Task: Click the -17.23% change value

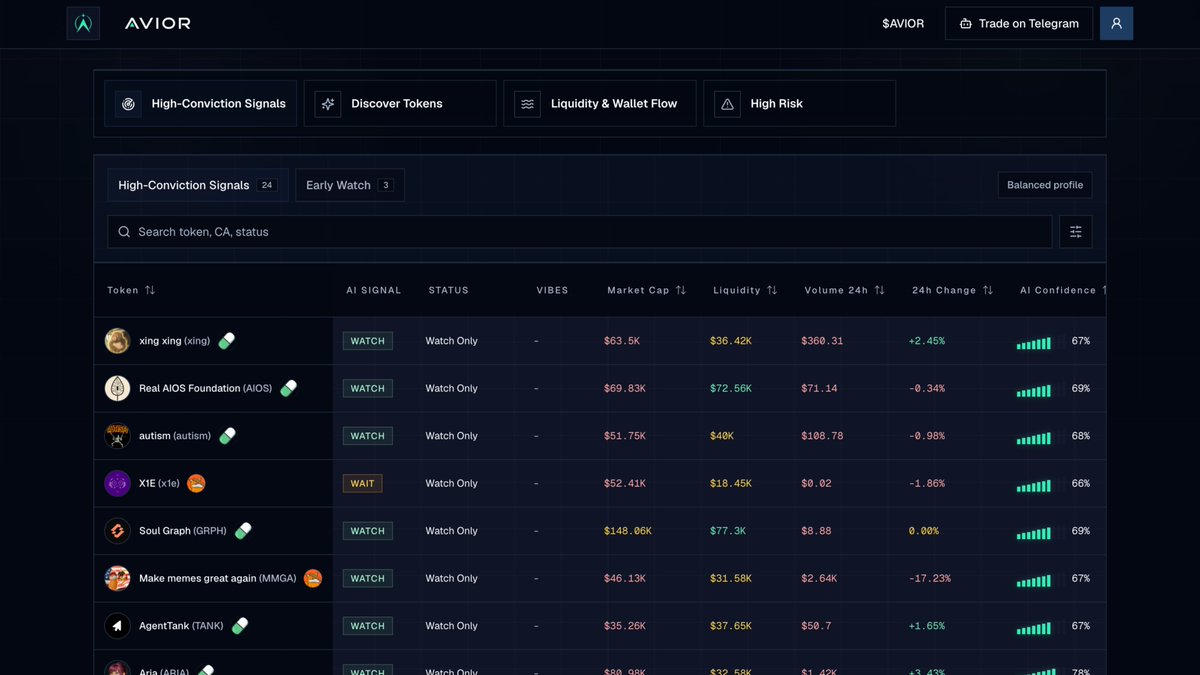Action: (x=930, y=578)
